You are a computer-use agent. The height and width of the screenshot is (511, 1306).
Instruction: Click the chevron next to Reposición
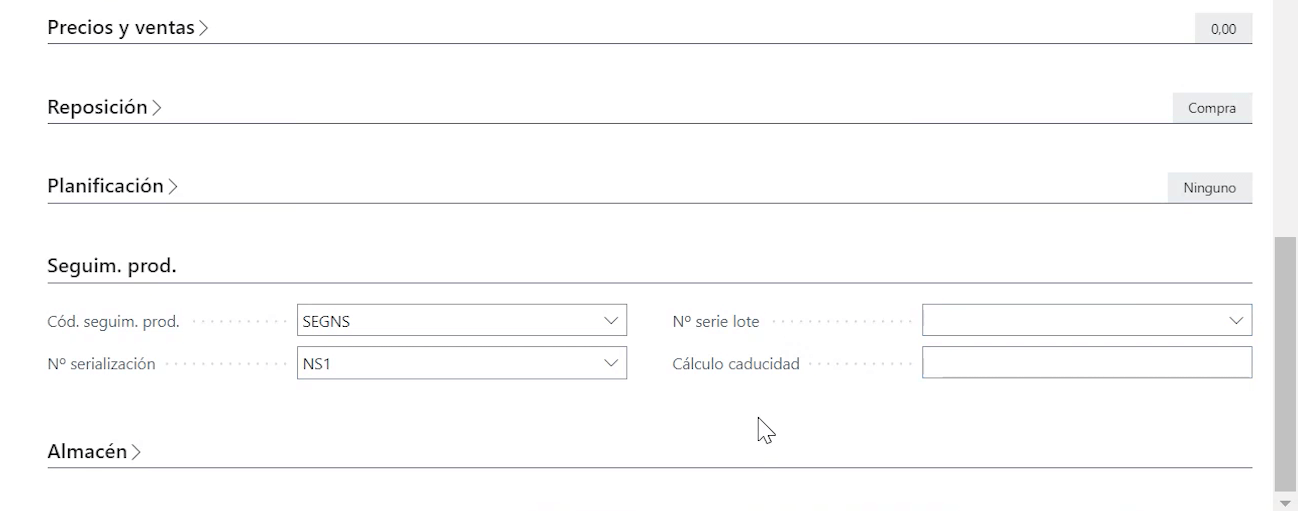pyautogui.click(x=157, y=108)
